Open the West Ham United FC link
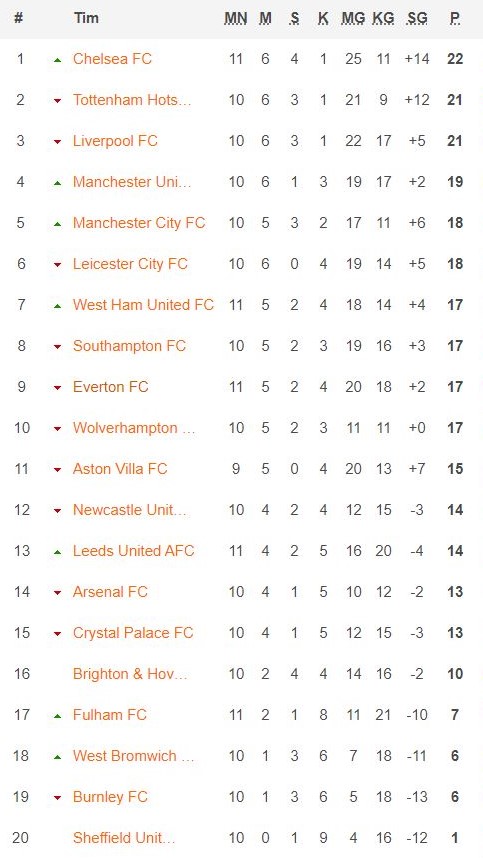 [x=143, y=304]
